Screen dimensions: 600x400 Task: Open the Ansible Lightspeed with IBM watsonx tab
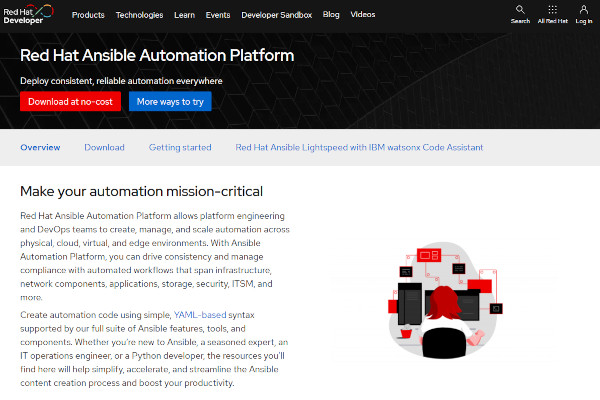coord(359,147)
